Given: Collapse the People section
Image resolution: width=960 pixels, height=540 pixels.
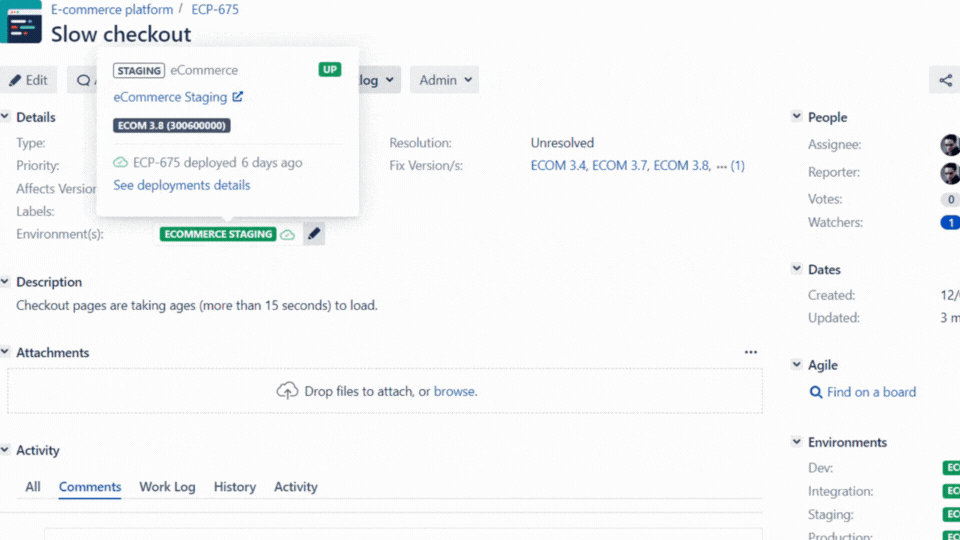Looking at the screenshot, I should click(x=797, y=117).
